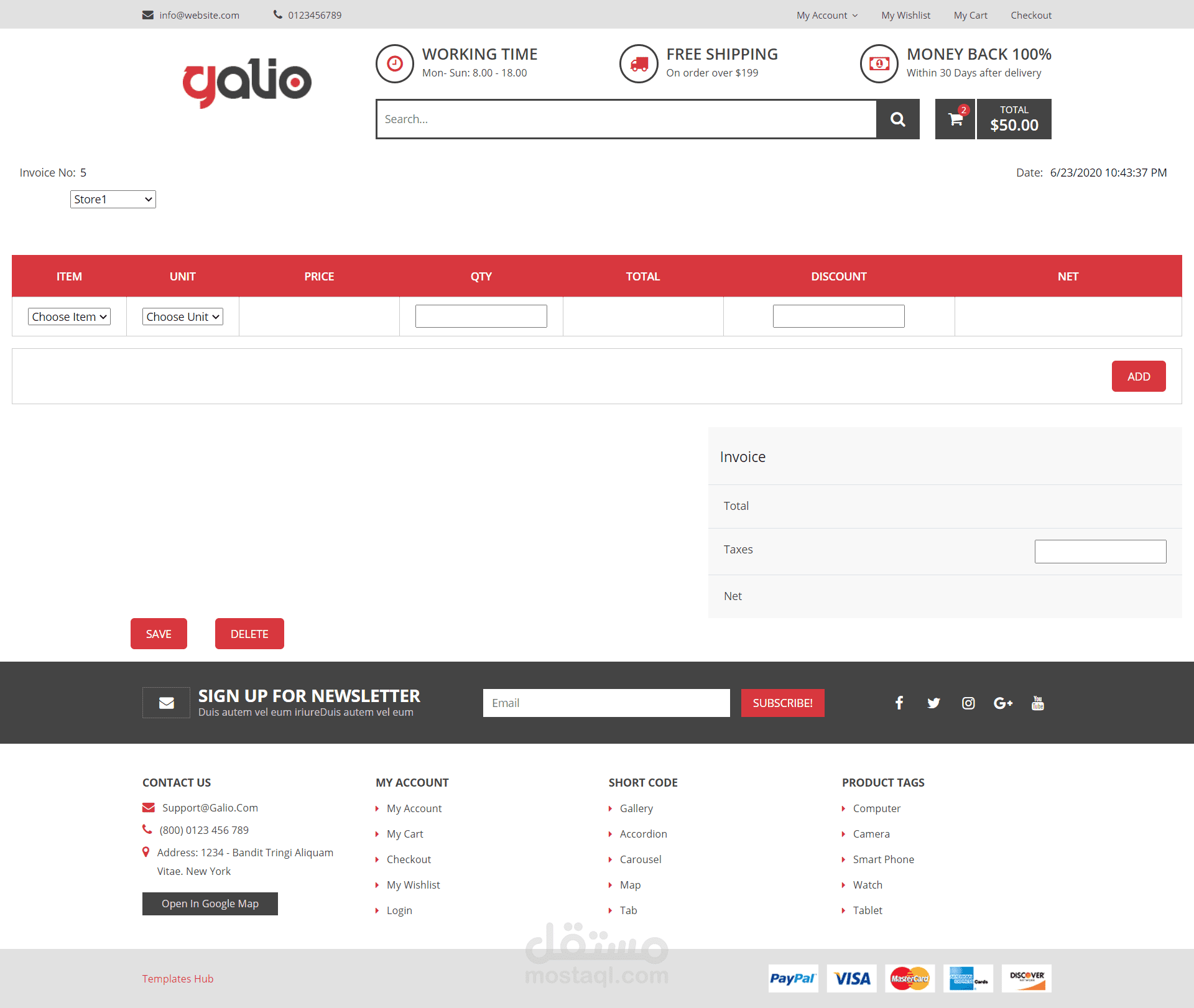Open the shopping cart icon
The height and width of the screenshot is (1008, 1194).
pyautogui.click(x=955, y=119)
